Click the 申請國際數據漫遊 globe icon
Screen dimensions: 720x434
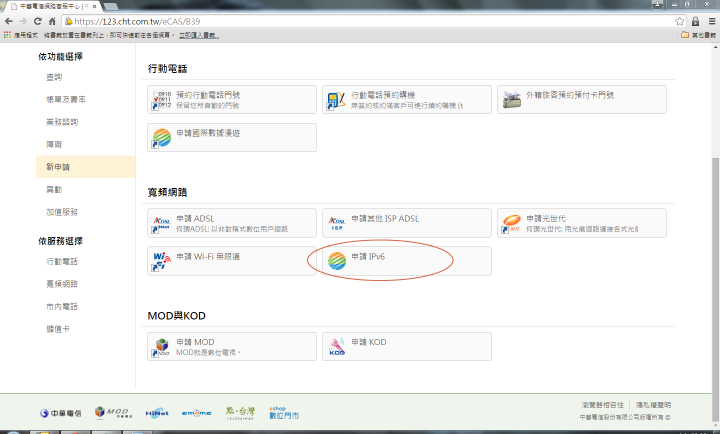pos(162,138)
